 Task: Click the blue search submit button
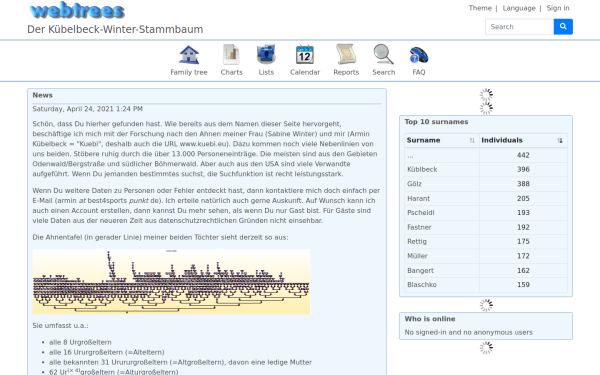click(x=563, y=26)
